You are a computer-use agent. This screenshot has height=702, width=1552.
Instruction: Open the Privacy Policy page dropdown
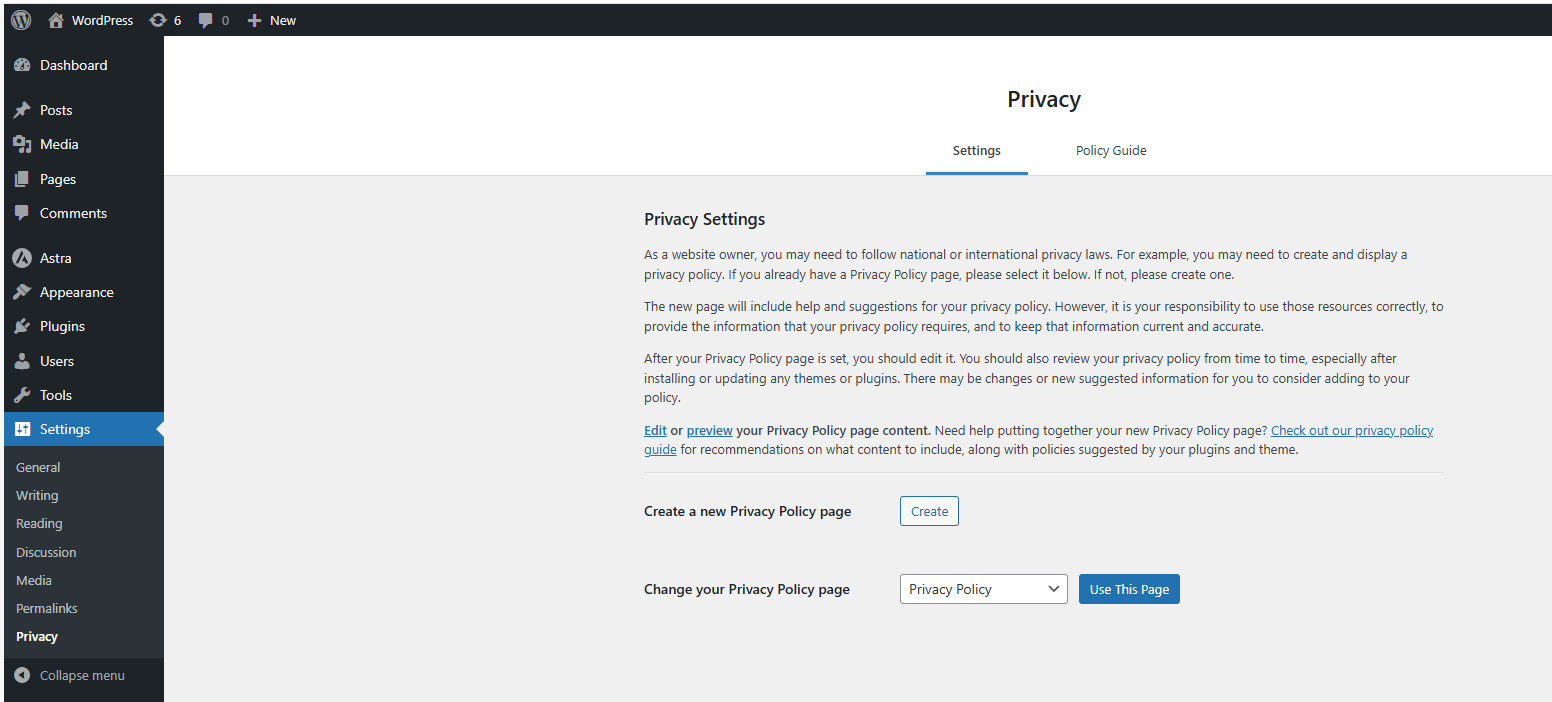click(982, 588)
